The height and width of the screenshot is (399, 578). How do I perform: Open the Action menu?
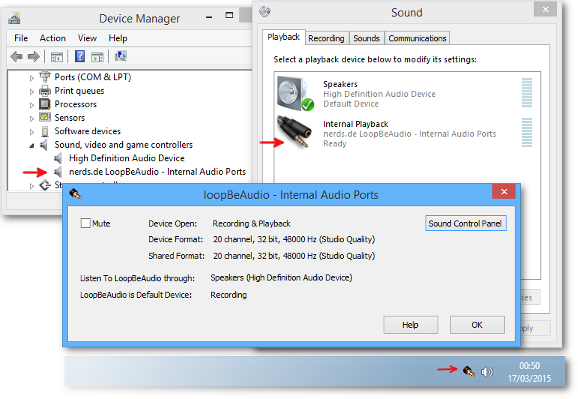pos(53,38)
